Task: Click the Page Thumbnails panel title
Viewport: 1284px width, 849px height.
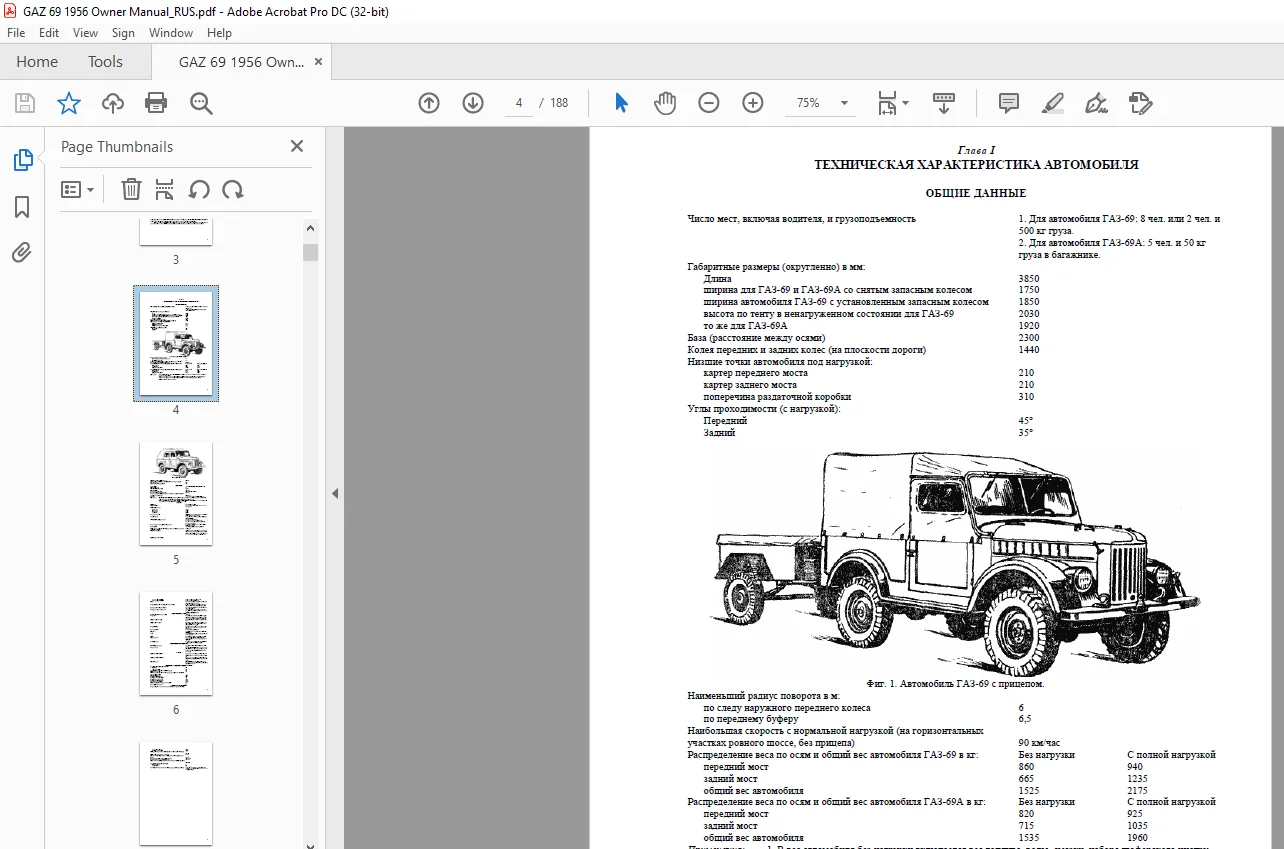Action: [117, 146]
